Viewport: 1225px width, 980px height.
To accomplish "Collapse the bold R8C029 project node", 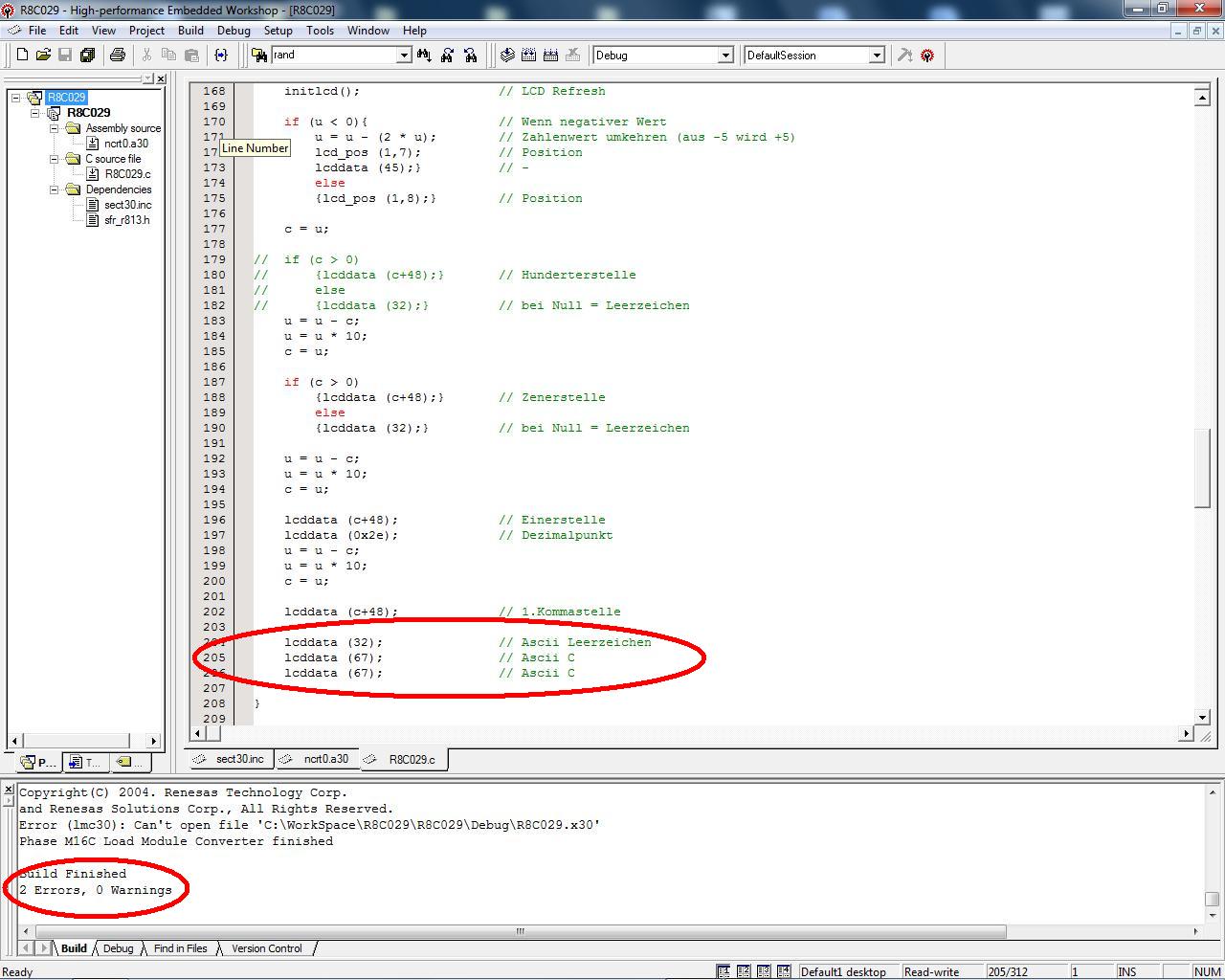I will 35,113.
